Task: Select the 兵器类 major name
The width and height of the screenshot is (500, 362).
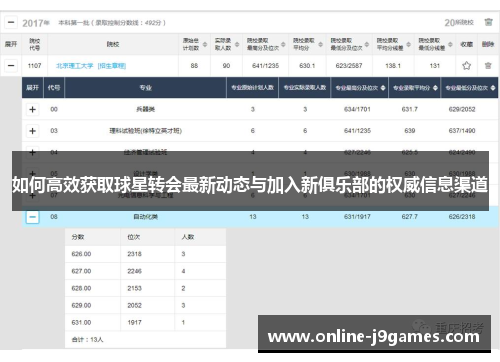Action: click(x=146, y=109)
